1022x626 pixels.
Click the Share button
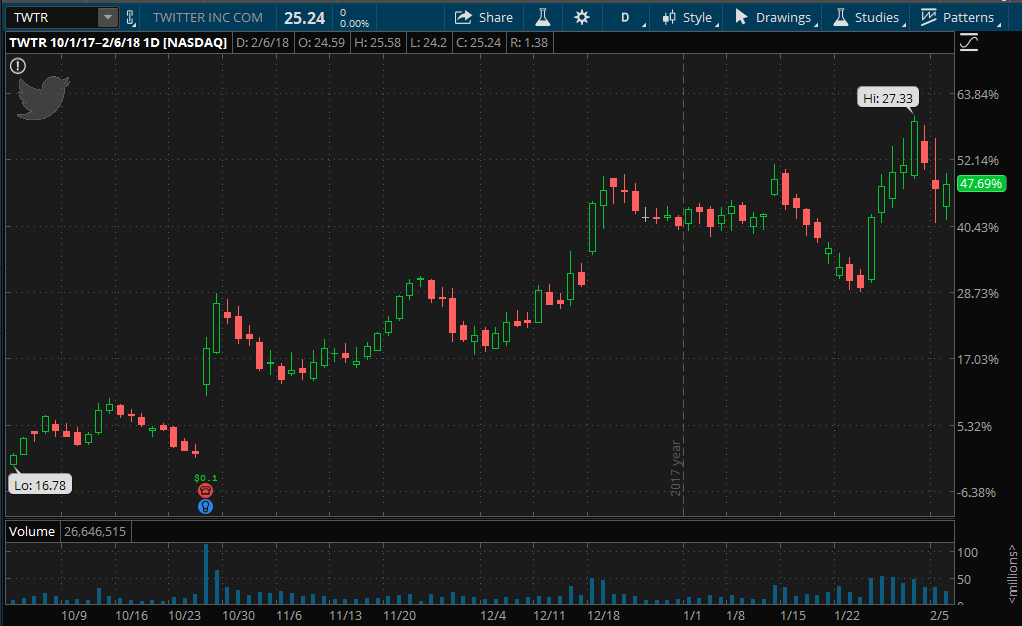click(484, 18)
